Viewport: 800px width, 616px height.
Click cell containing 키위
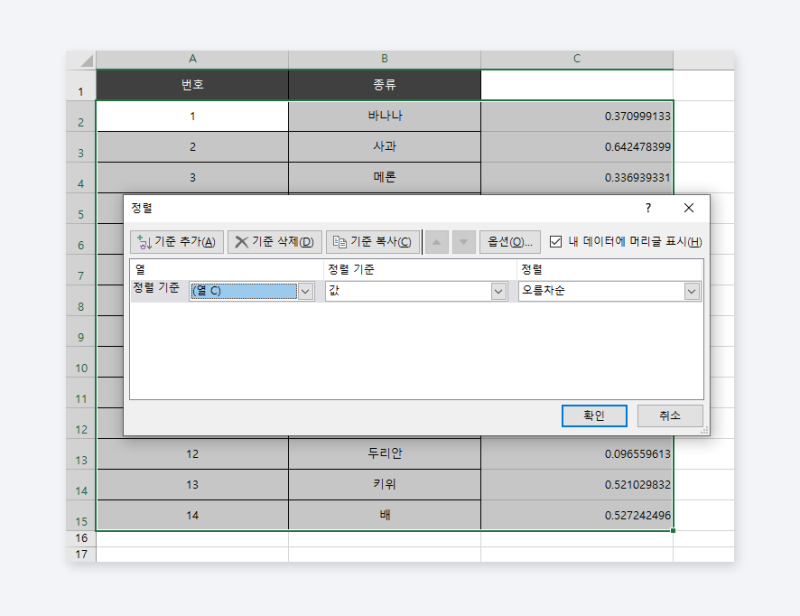[x=384, y=484]
